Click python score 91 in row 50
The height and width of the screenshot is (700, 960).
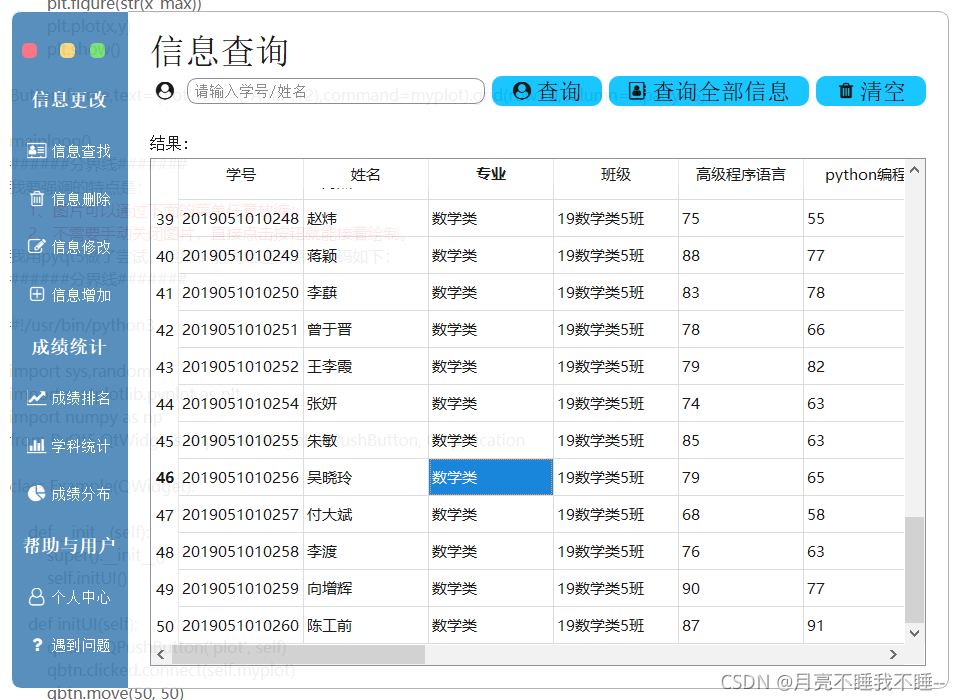[x=853, y=626]
